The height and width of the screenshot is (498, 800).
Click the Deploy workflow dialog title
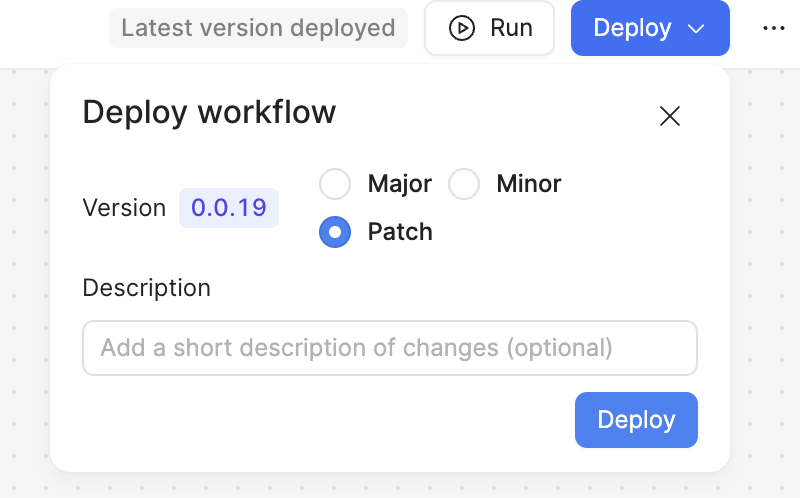pyautogui.click(x=209, y=113)
